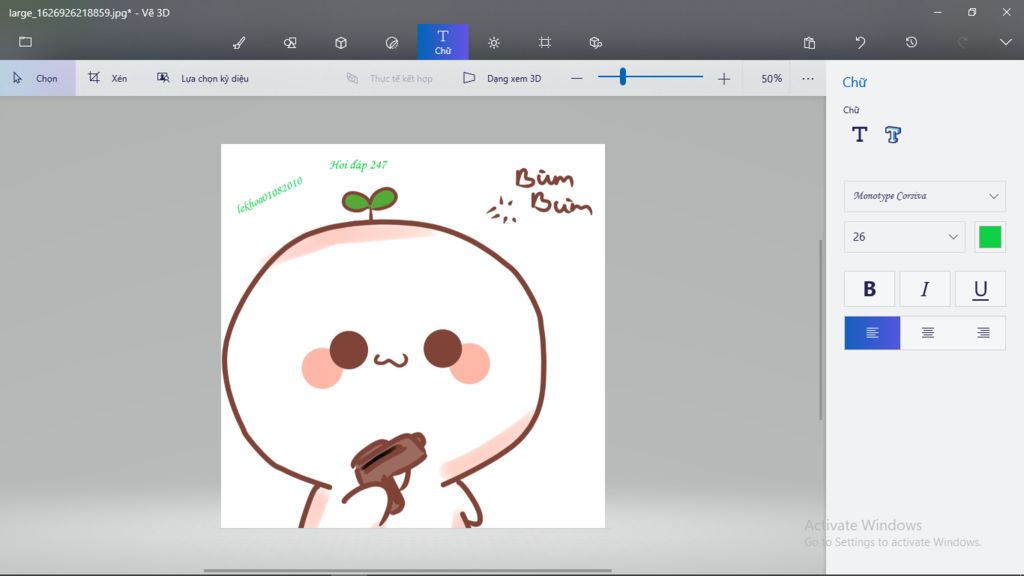Open the Monotype Corsiva font dropdown
1024x576 pixels.
(x=925, y=196)
